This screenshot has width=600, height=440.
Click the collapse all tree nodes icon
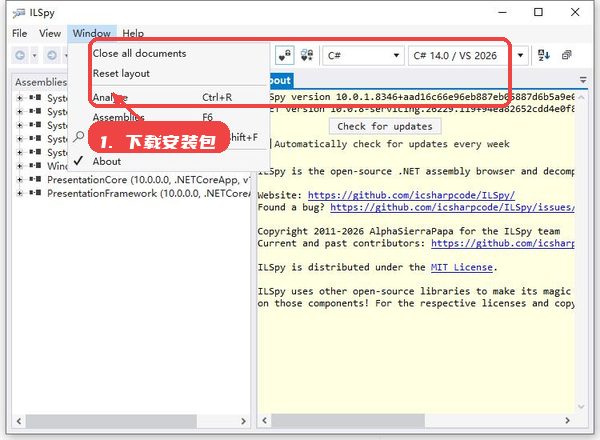[x=567, y=55]
